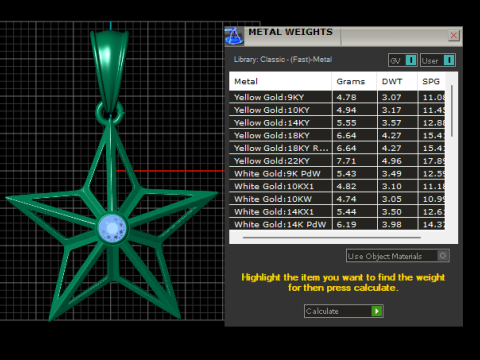Select Yellow Gold:9KY row

click(x=337, y=97)
